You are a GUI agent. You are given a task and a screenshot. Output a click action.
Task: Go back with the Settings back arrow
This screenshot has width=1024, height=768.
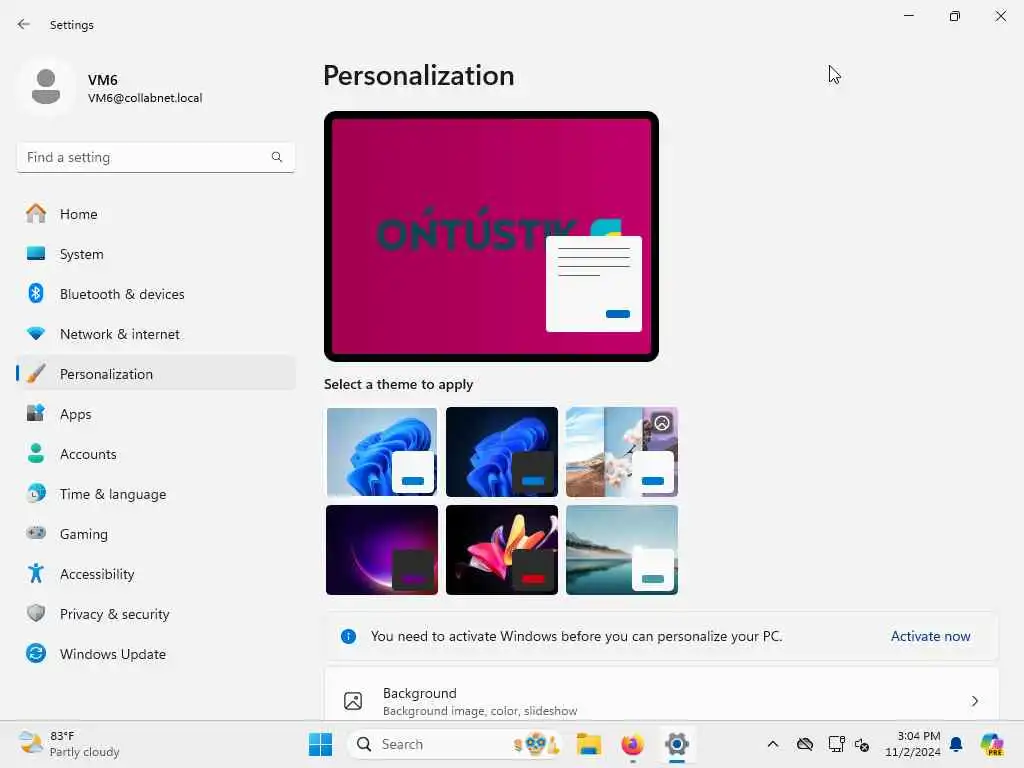24,24
